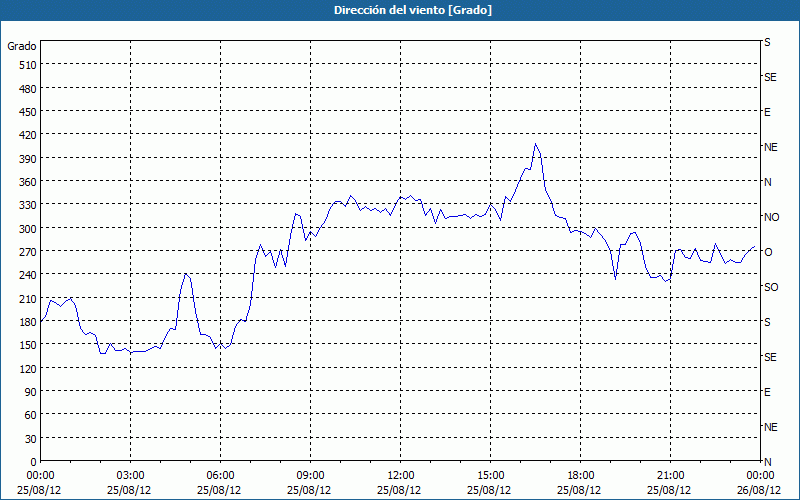
Task: Select the 'N' compass label level with 0
Action: click(767, 462)
